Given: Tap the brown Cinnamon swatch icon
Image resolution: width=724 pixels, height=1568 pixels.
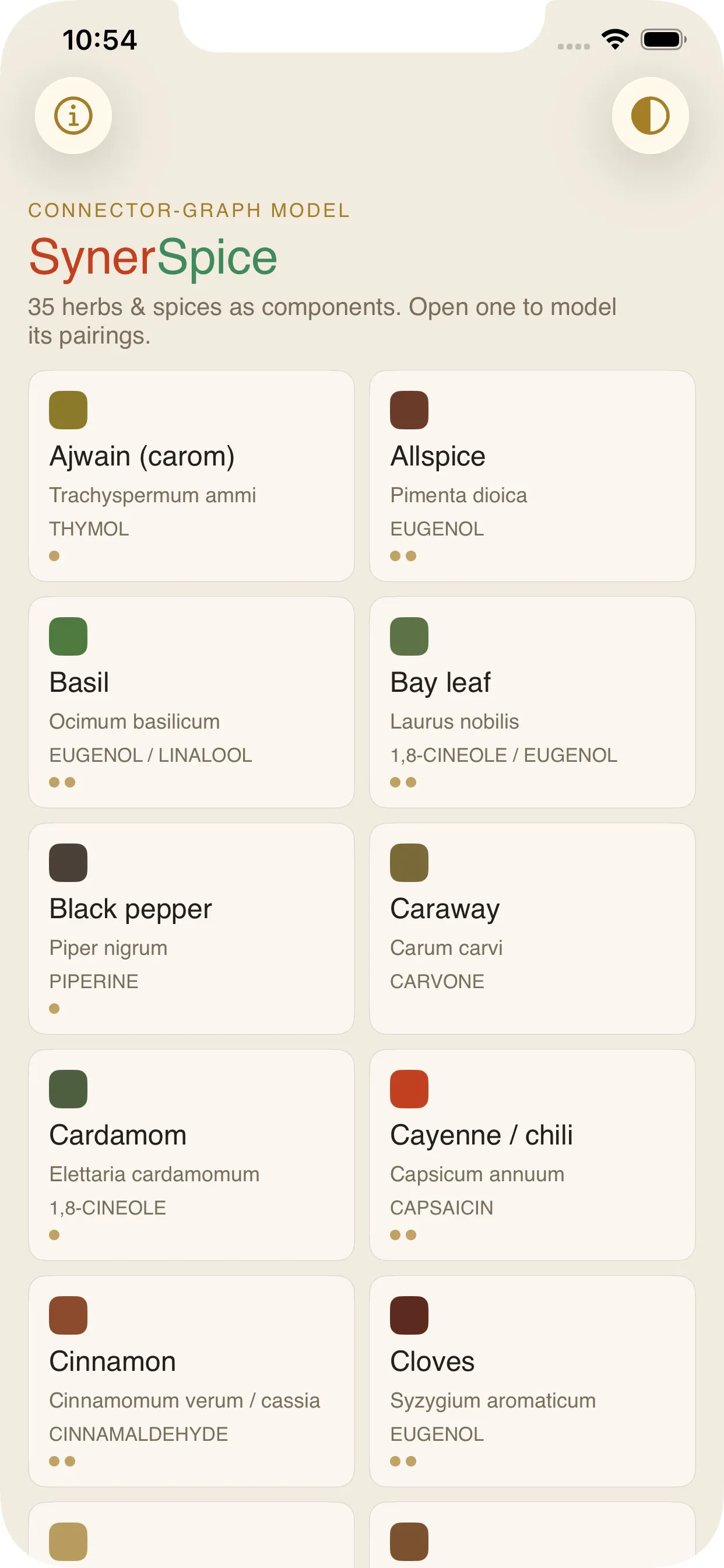Looking at the screenshot, I should [68, 1315].
